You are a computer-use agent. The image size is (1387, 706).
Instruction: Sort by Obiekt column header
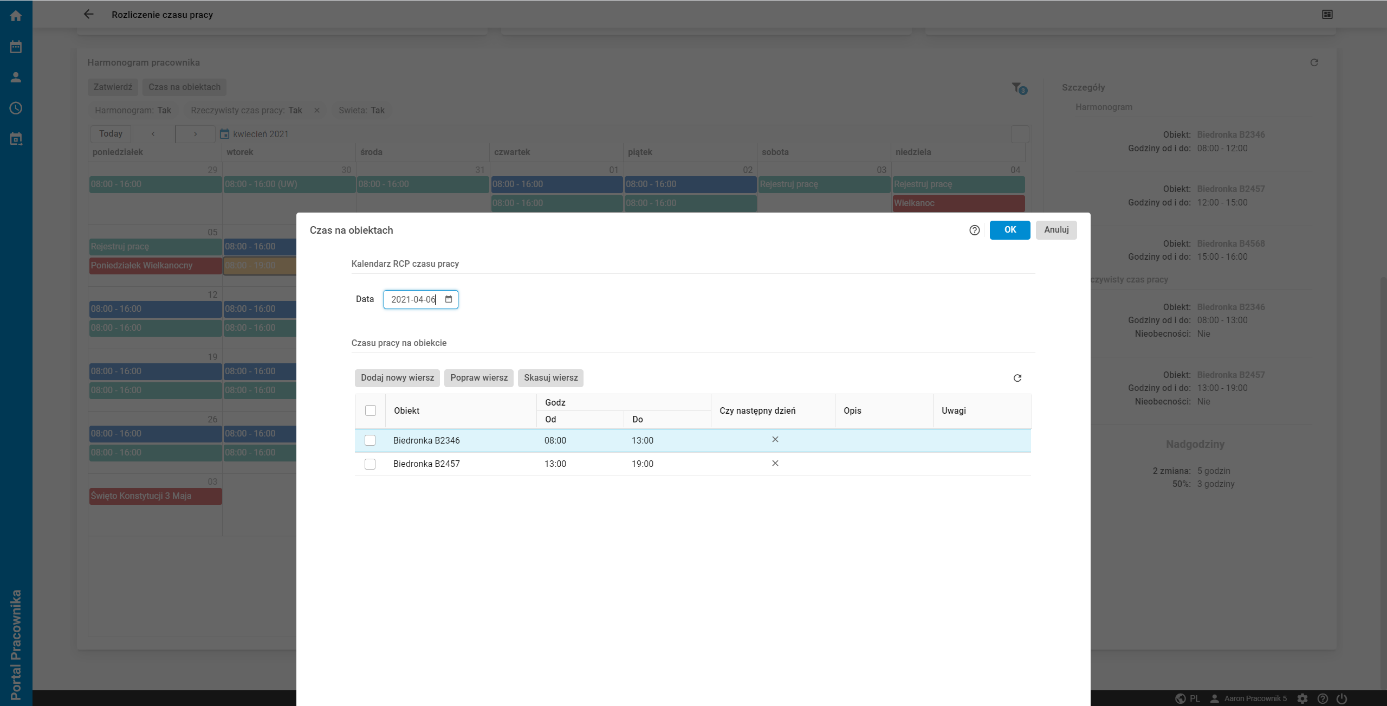[x=460, y=410]
